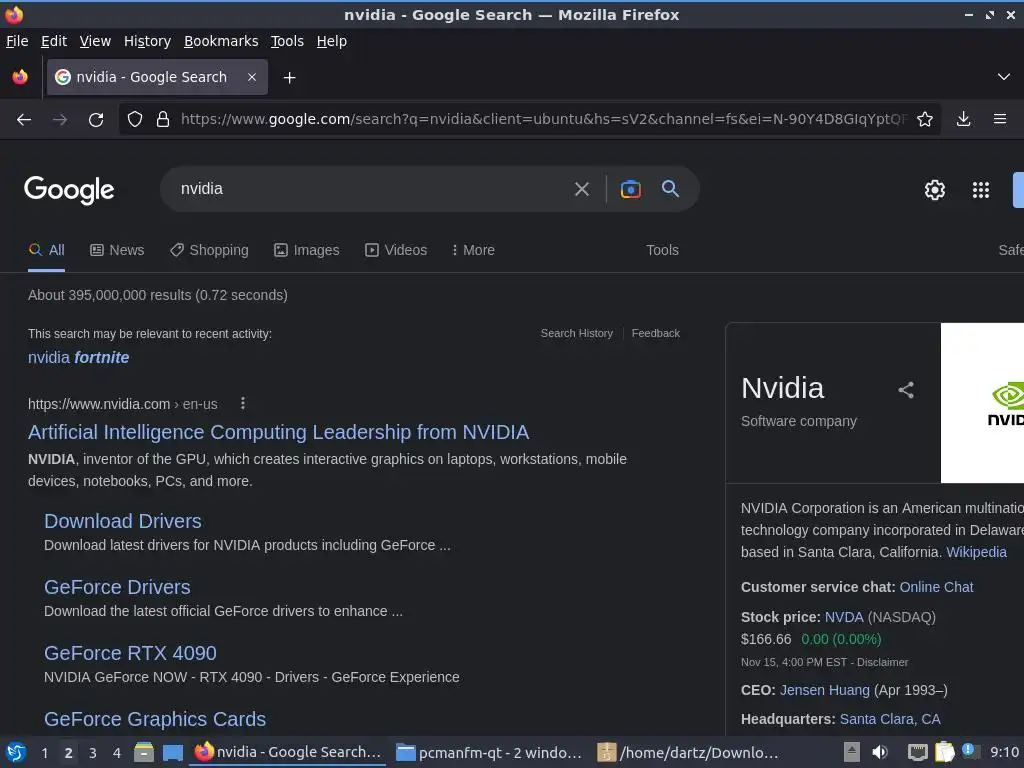
Task: Open the Help menu
Action: (x=332, y=41)
